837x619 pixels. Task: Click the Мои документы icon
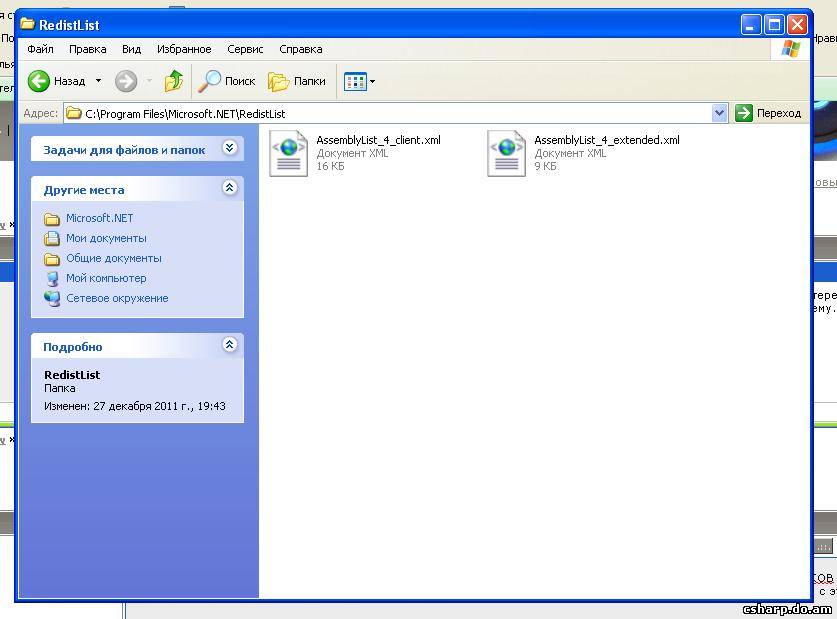click(x=52, y=239)
